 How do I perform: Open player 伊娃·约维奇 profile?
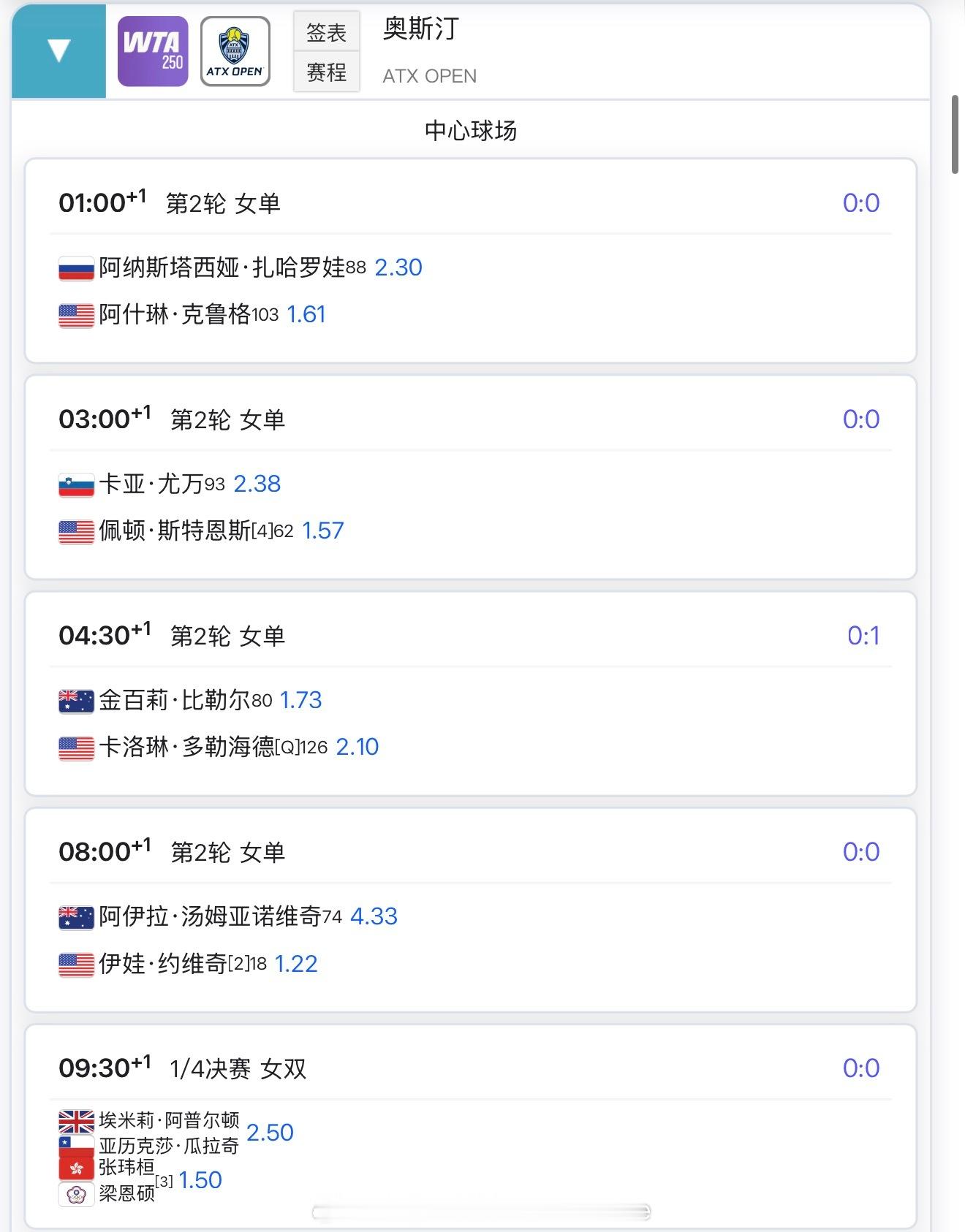[163, 964]
